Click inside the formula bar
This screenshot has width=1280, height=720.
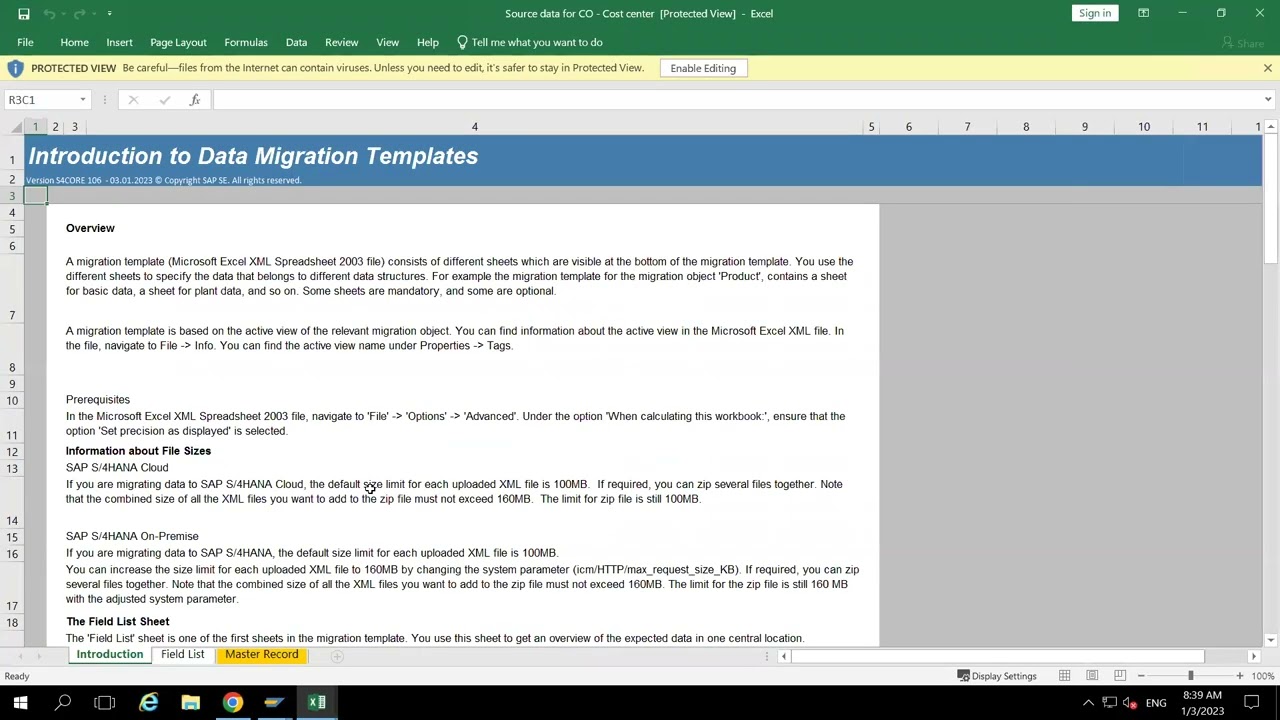pos(735,100)
